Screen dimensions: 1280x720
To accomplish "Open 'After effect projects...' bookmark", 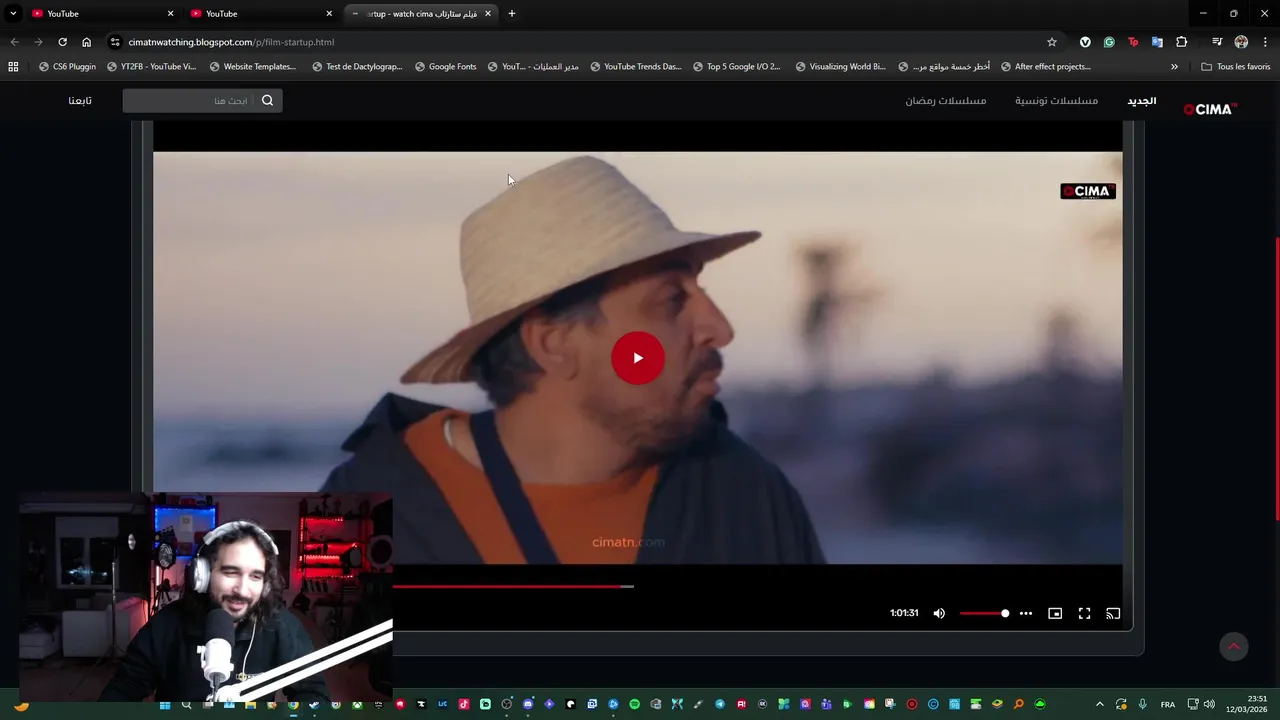I will click(1046, 66).
